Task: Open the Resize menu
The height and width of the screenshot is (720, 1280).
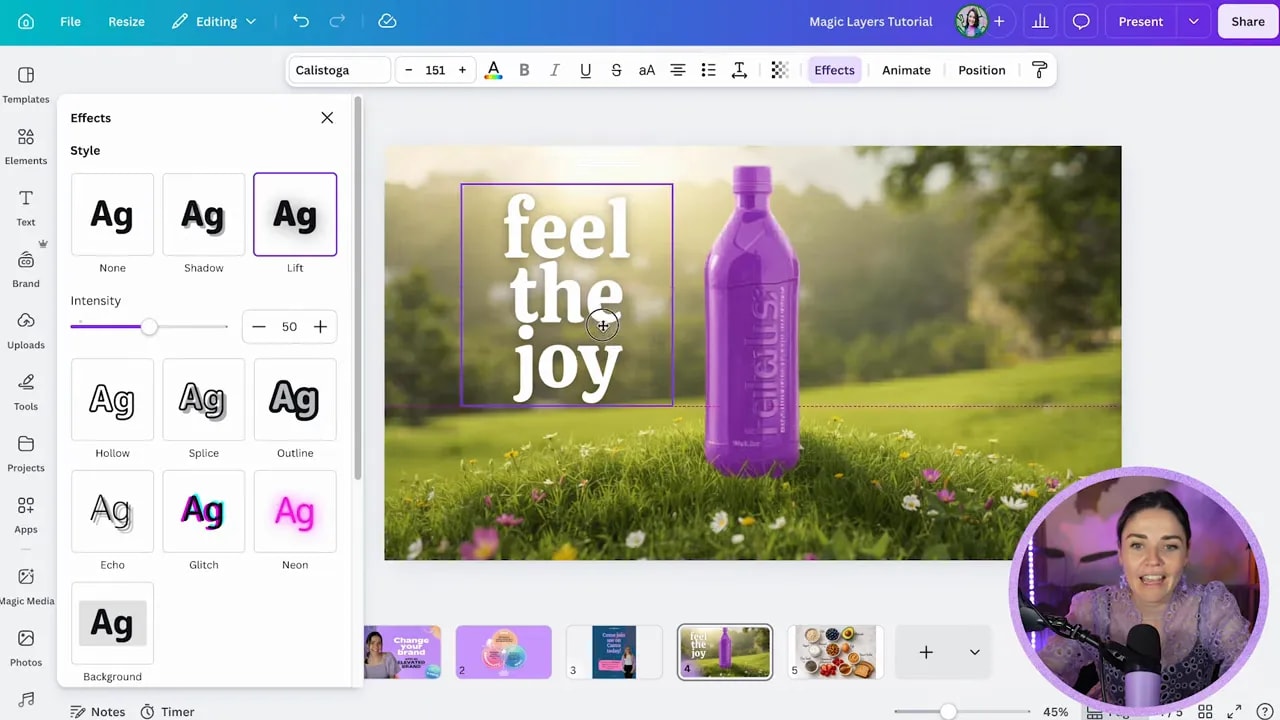Action: (x=126, y=21)
